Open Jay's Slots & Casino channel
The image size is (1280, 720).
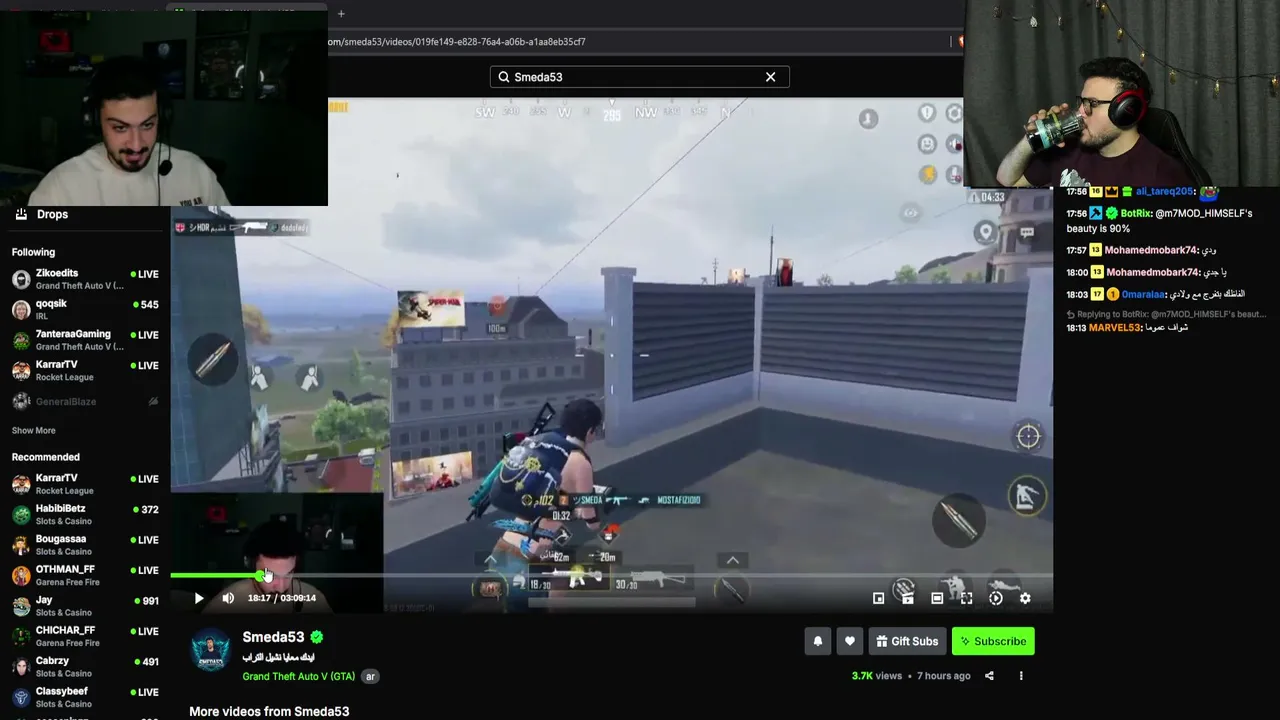pyautogui.click(x=85, y=606)
